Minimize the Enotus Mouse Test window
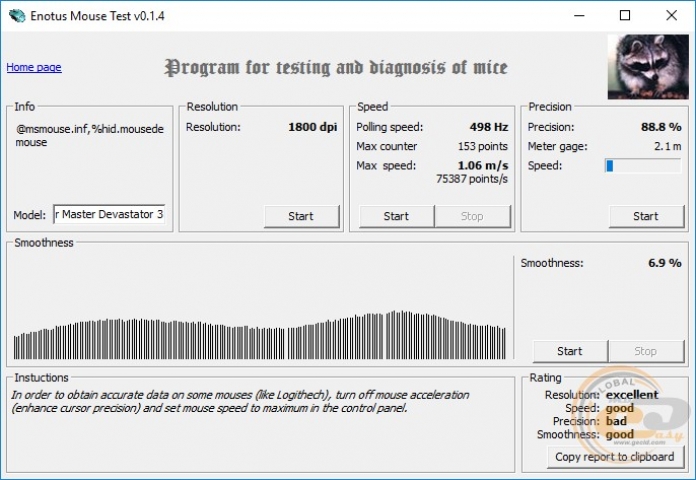 pos(579,16)
